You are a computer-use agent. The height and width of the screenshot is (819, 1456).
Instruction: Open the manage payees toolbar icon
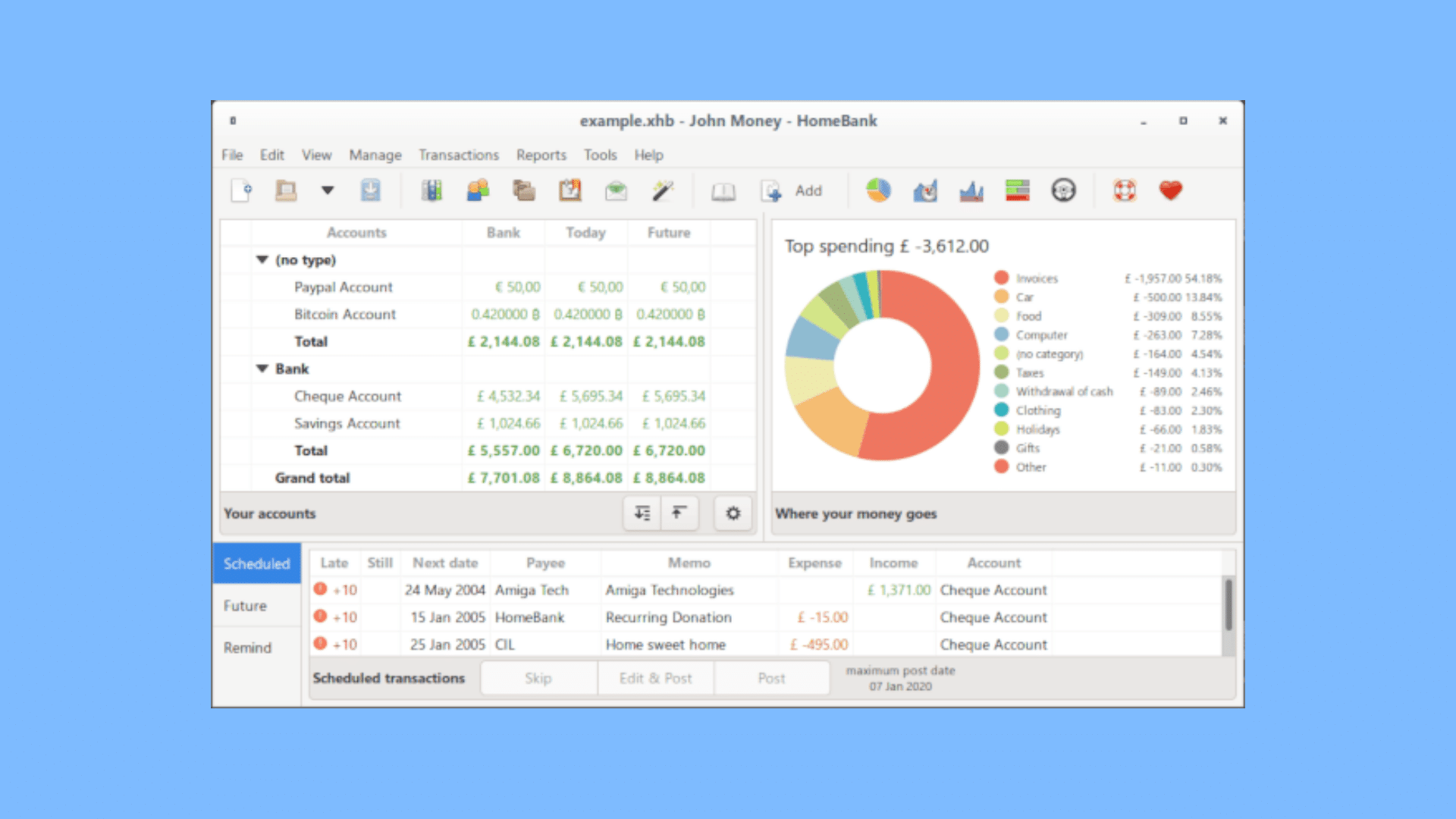(478, 190)
